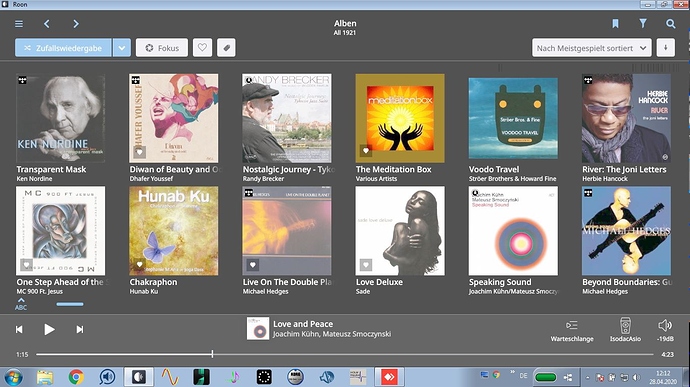This screenshot has height=387, width=690.
Task: Open the Beyond Boundaries album cover
Action: 626,231
